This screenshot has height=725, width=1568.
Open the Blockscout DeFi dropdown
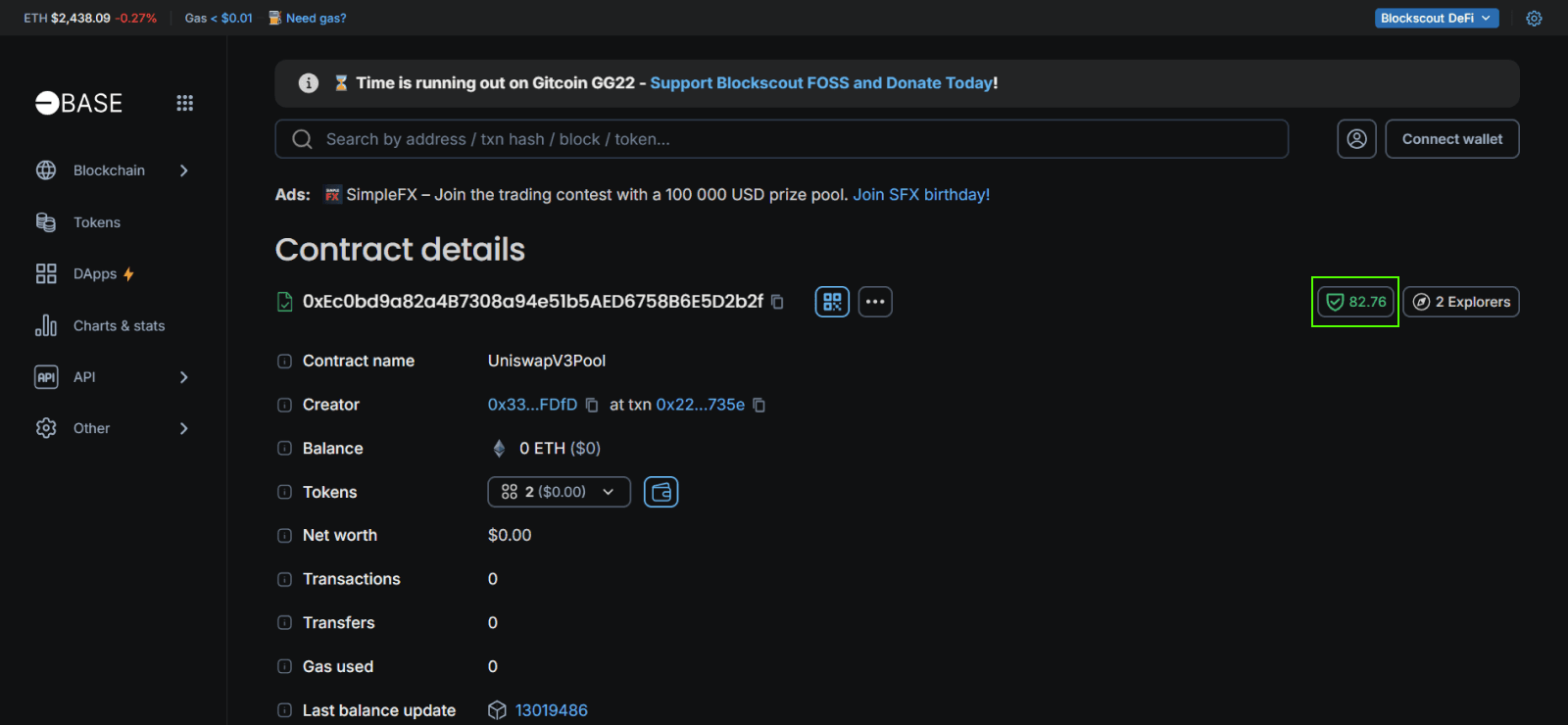coord(1436,19)
